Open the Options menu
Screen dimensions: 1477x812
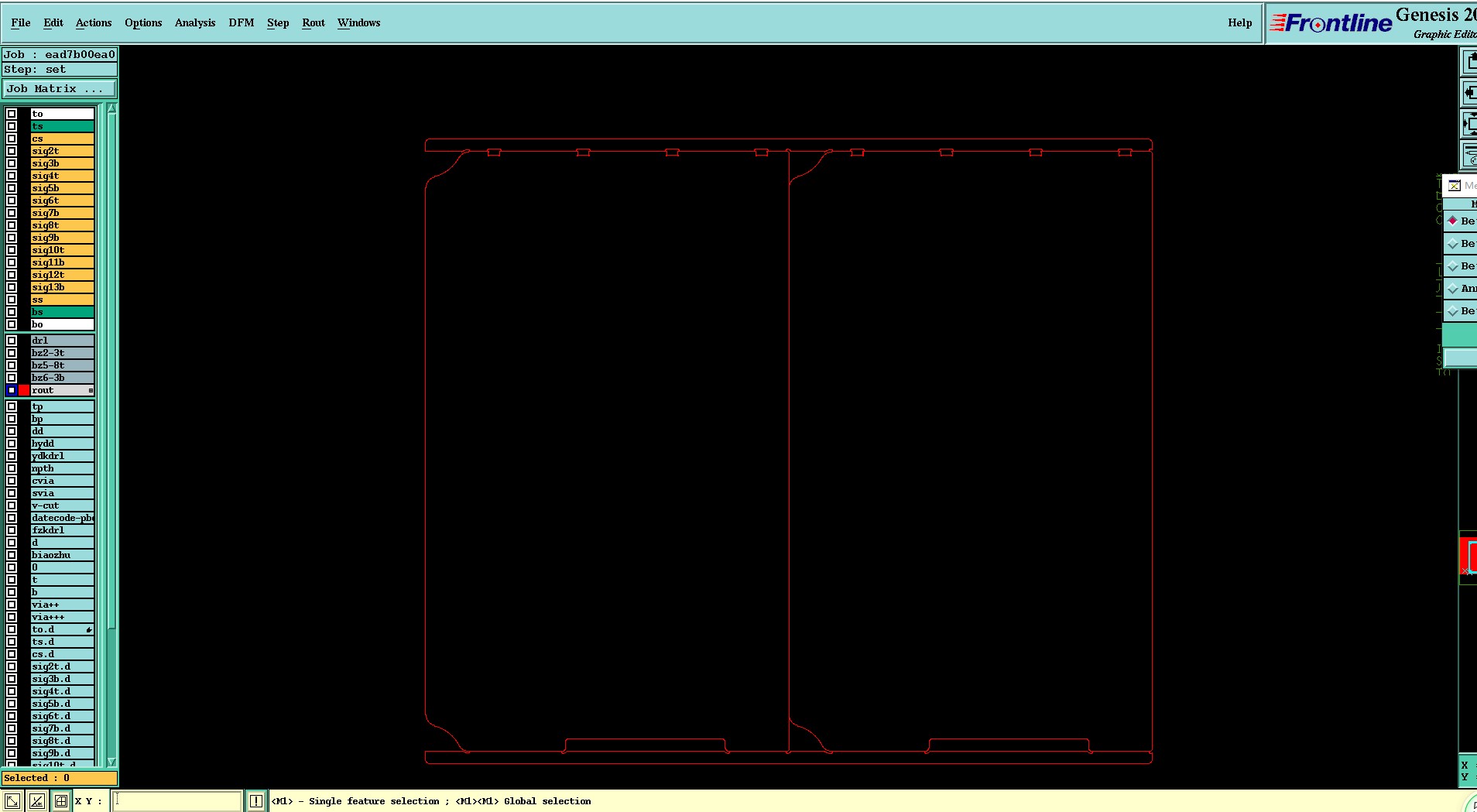click(x=143, y=22)
